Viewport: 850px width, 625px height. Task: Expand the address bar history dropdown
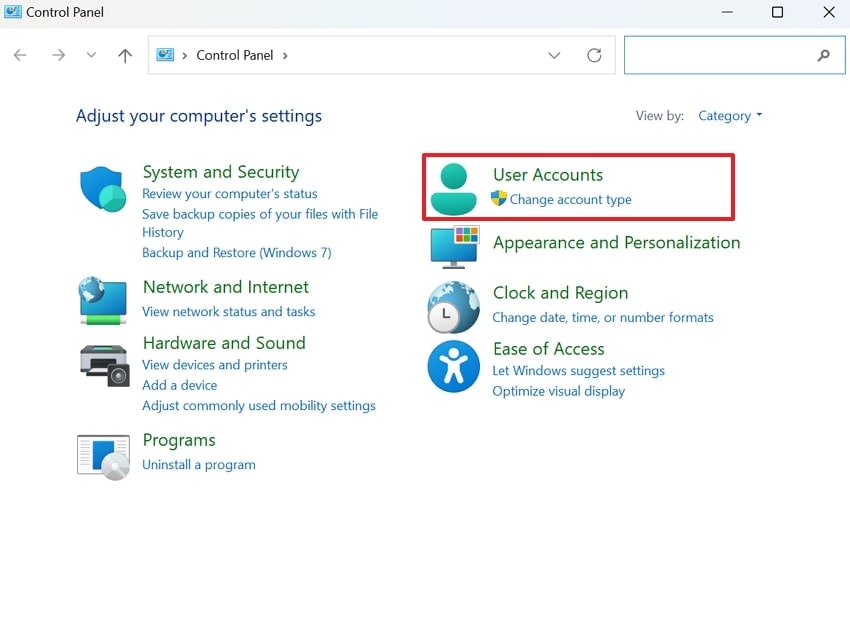(x=553, y=55)
